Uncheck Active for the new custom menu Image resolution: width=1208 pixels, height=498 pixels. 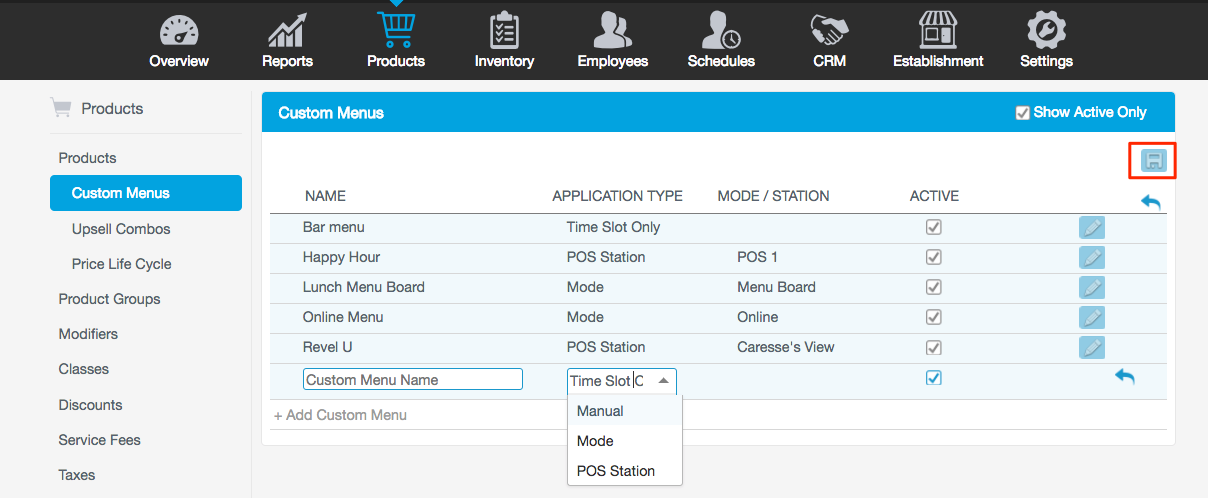click(x=933, y=378)
